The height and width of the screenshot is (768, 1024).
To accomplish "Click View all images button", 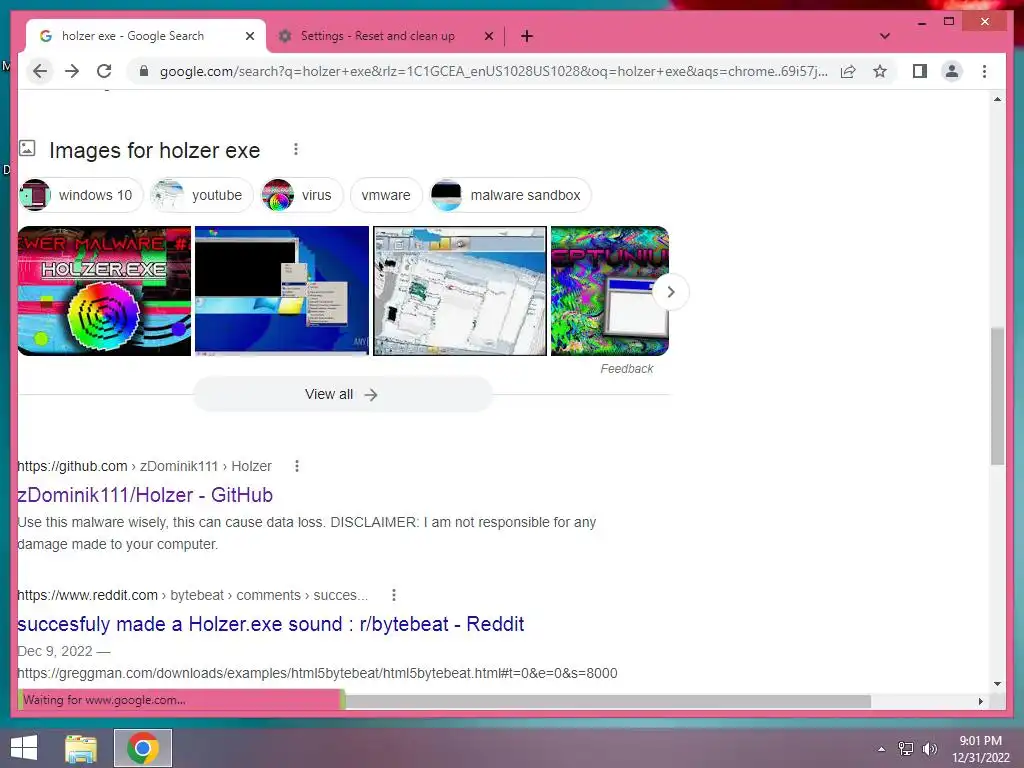I will tap(342, 394).
